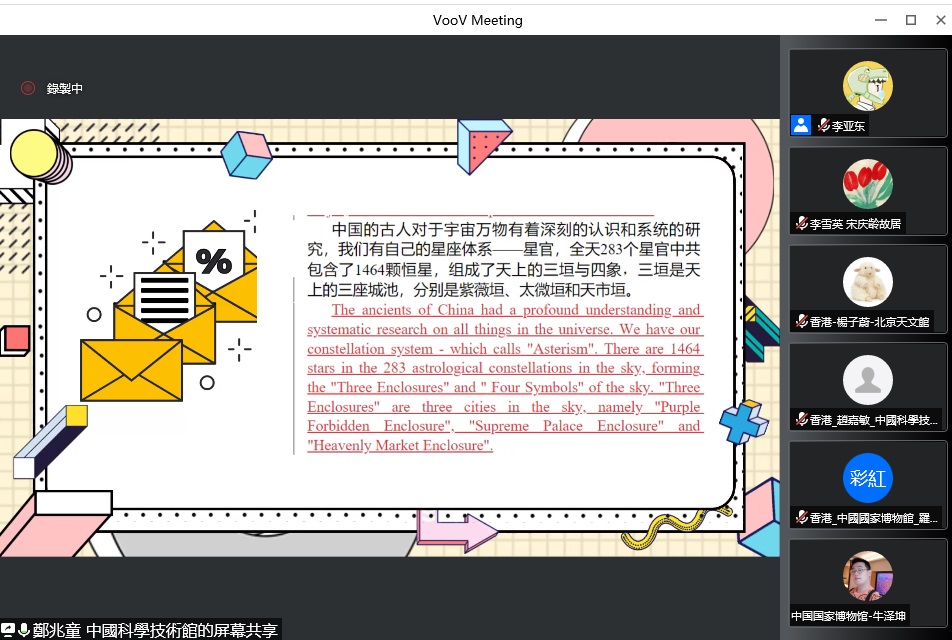Click the green microphone icon beside 鄭兆童
The image size is (952, 640).
tap(23, 630)
